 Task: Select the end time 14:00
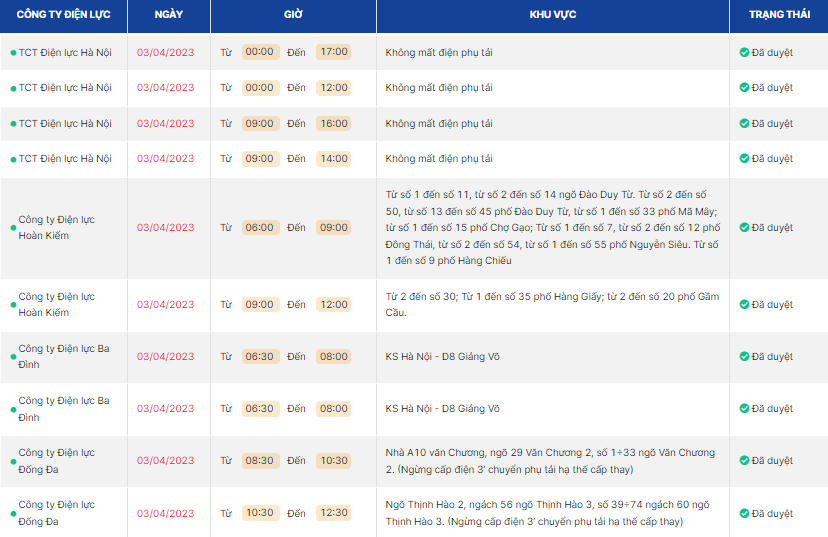[x=334, y=159]
